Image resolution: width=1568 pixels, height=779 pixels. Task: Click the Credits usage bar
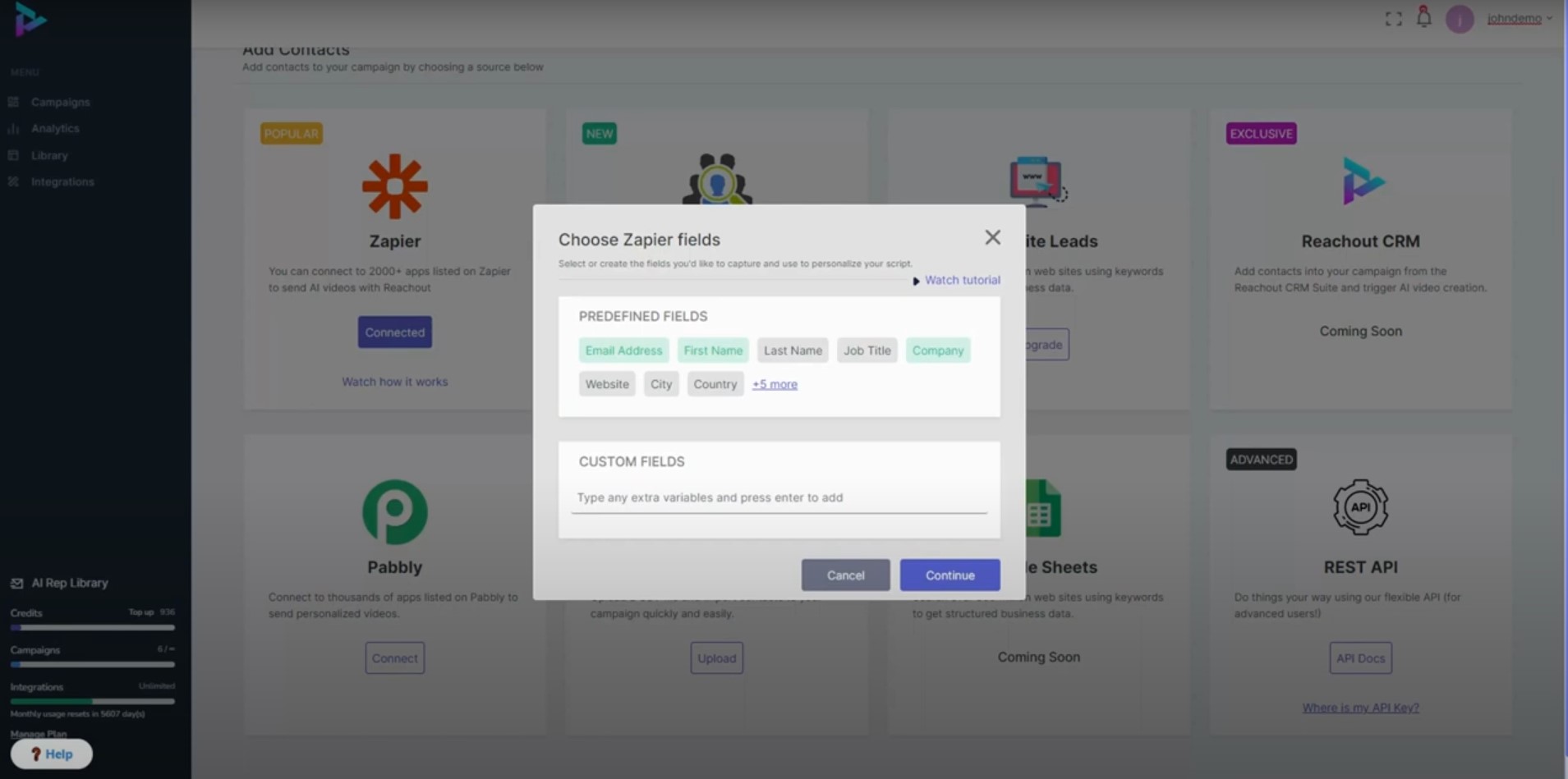tap(92, 628)
